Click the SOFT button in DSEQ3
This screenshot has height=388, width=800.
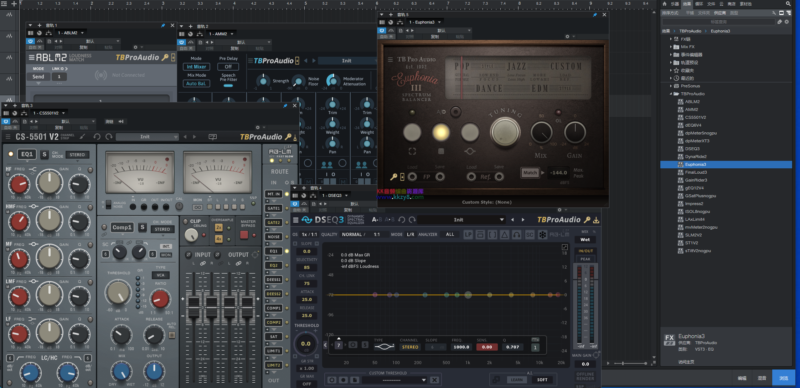[x=542, y=380]
